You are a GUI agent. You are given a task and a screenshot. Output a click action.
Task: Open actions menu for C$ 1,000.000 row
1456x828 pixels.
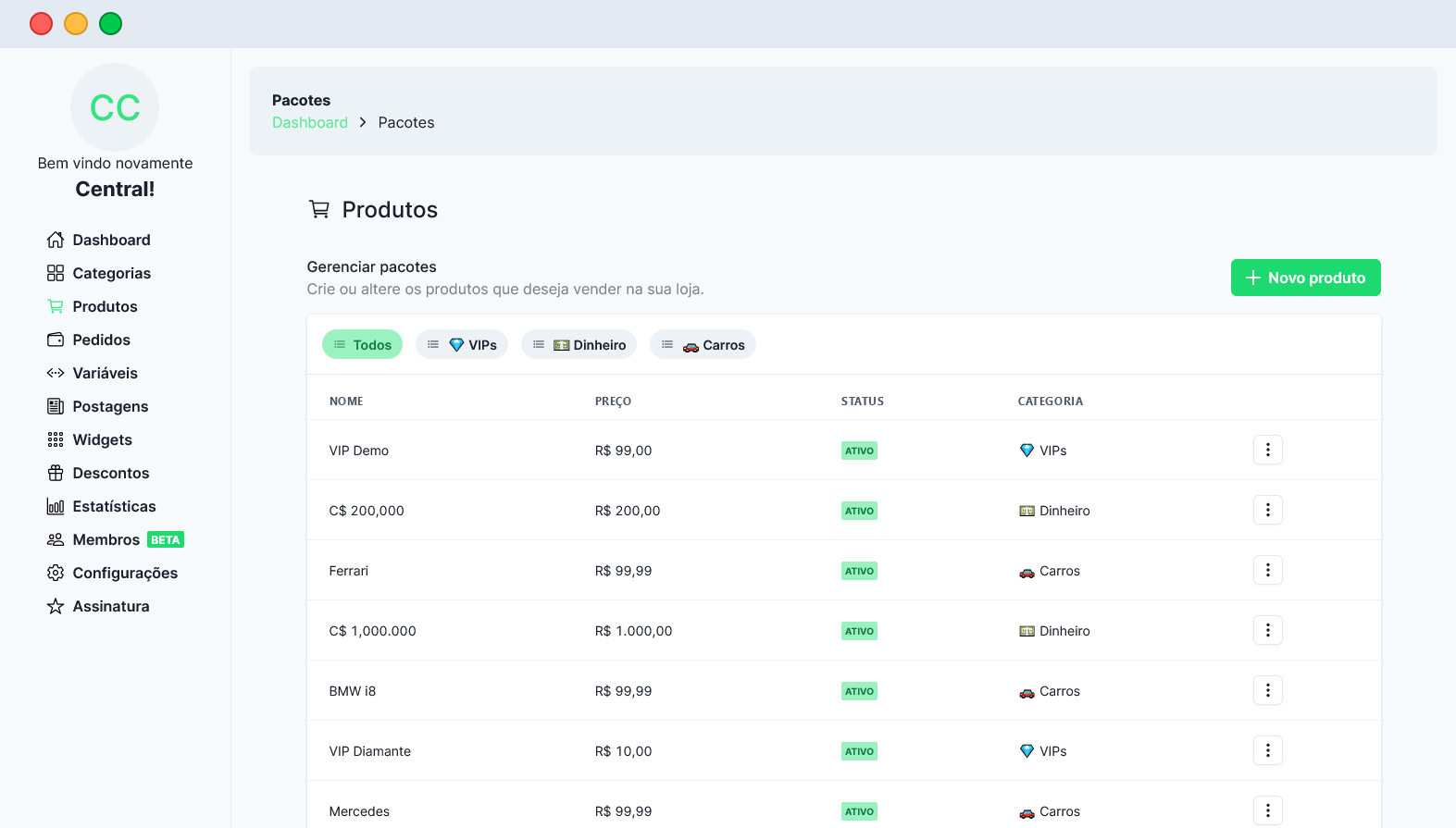click(x=1268, y=630)
